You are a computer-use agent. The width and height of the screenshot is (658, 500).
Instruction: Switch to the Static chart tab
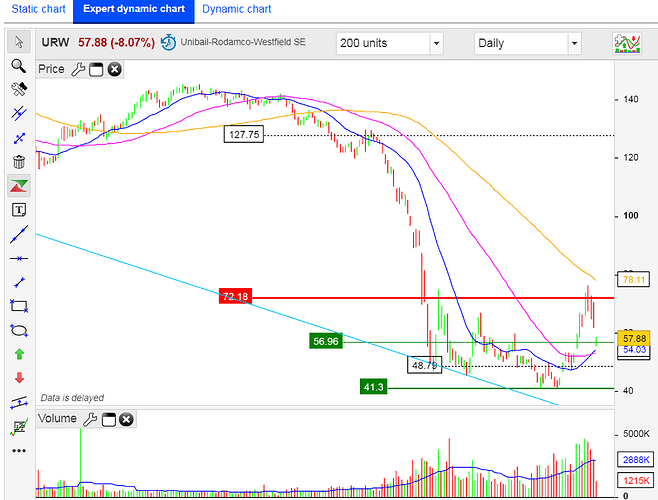(x=36, y=9)
